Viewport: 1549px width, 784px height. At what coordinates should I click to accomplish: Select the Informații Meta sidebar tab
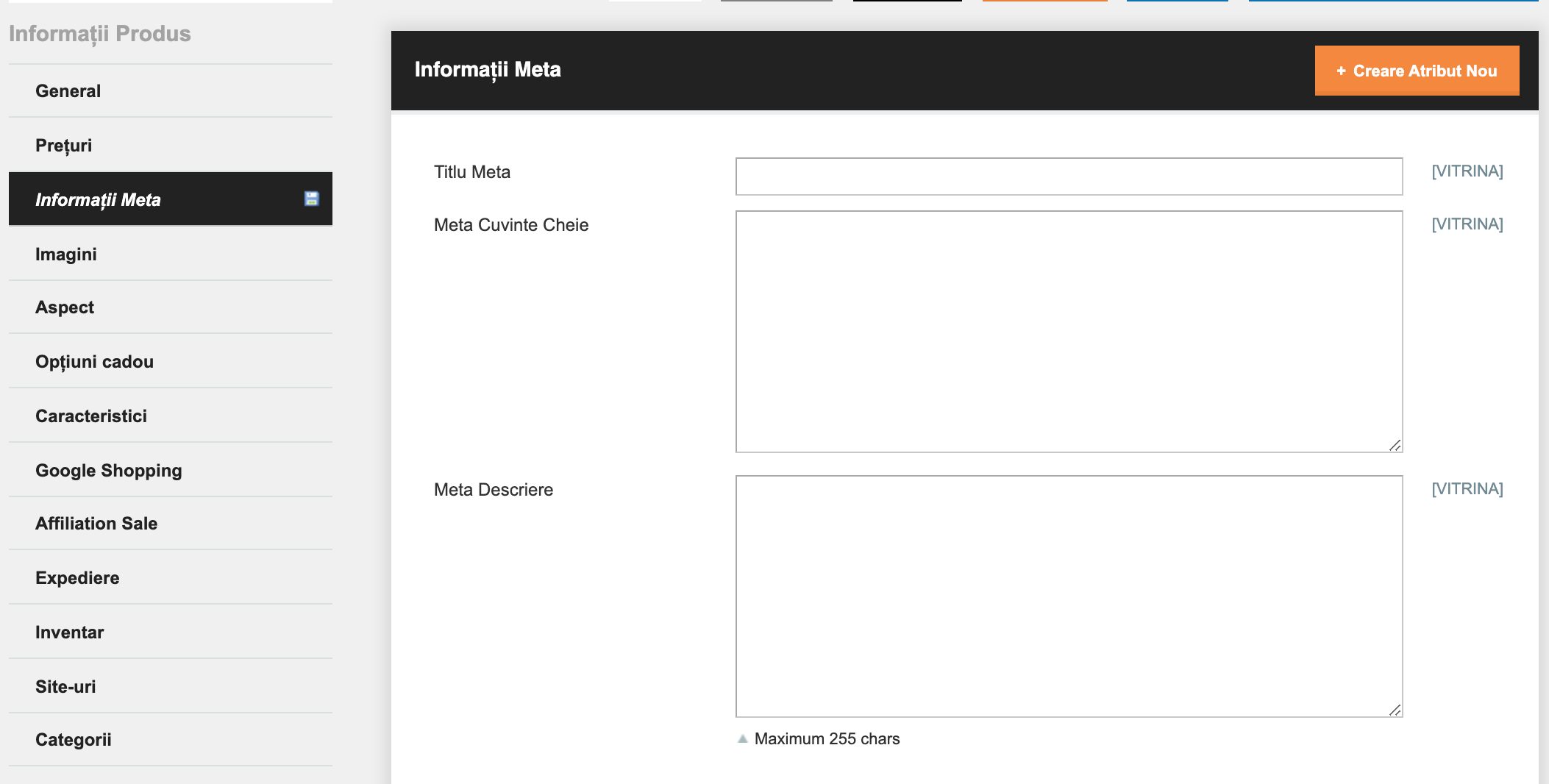pos(171,199)
